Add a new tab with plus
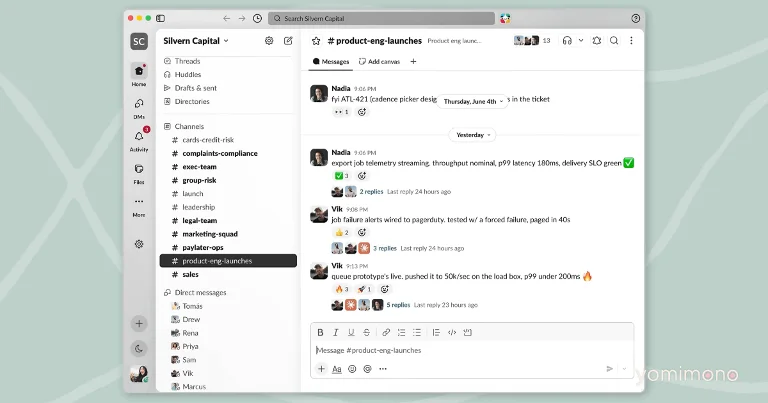Screen dimensions: 768x403 pyautogui.click(x=413, y=62)
